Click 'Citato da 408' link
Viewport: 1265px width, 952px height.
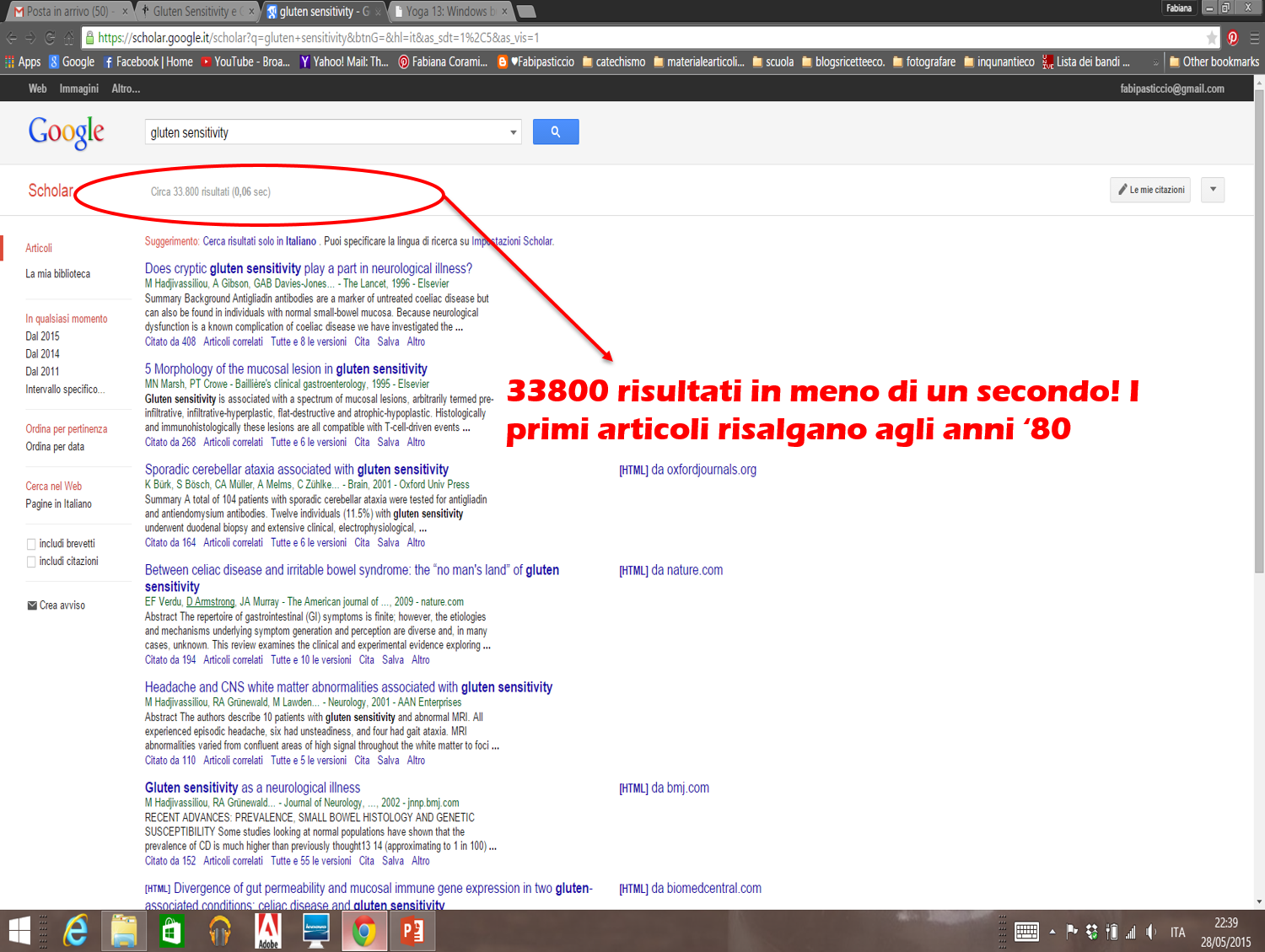[170, 342]
